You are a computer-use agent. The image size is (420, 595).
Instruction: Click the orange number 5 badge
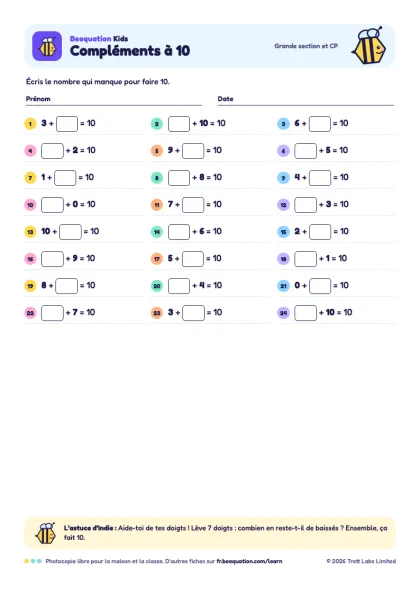point(157,151)
